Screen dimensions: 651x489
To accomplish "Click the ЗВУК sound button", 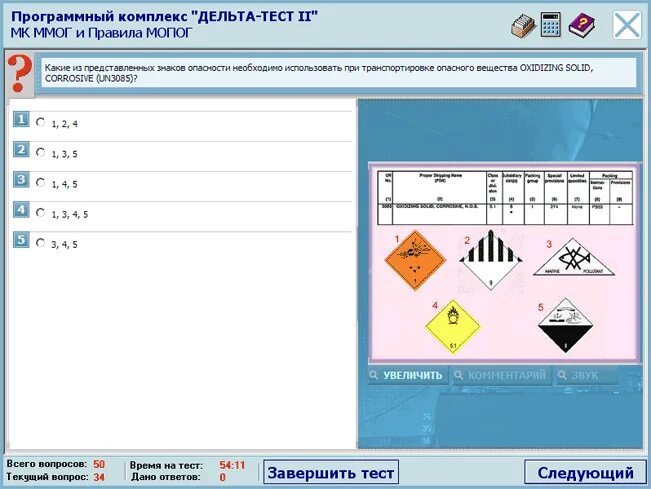I will pos(586,375).
